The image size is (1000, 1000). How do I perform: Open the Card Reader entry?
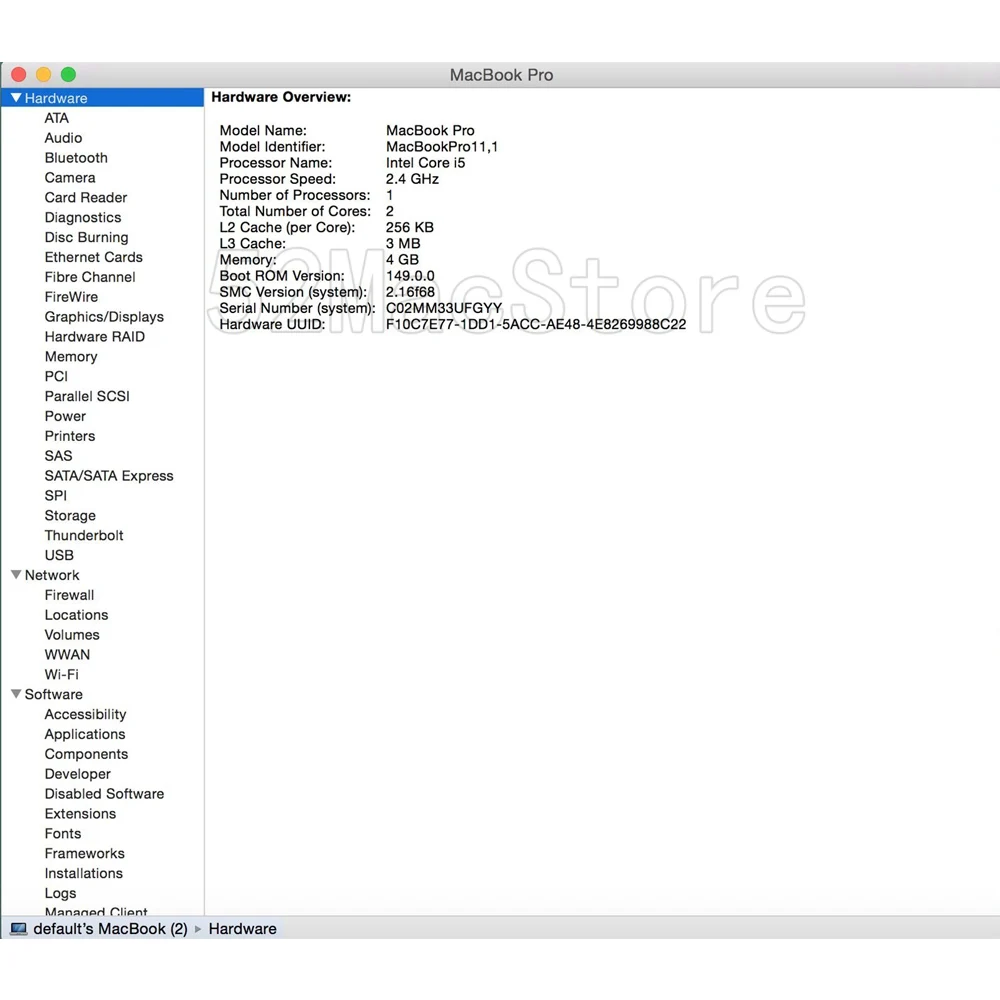tap(85, 197)
